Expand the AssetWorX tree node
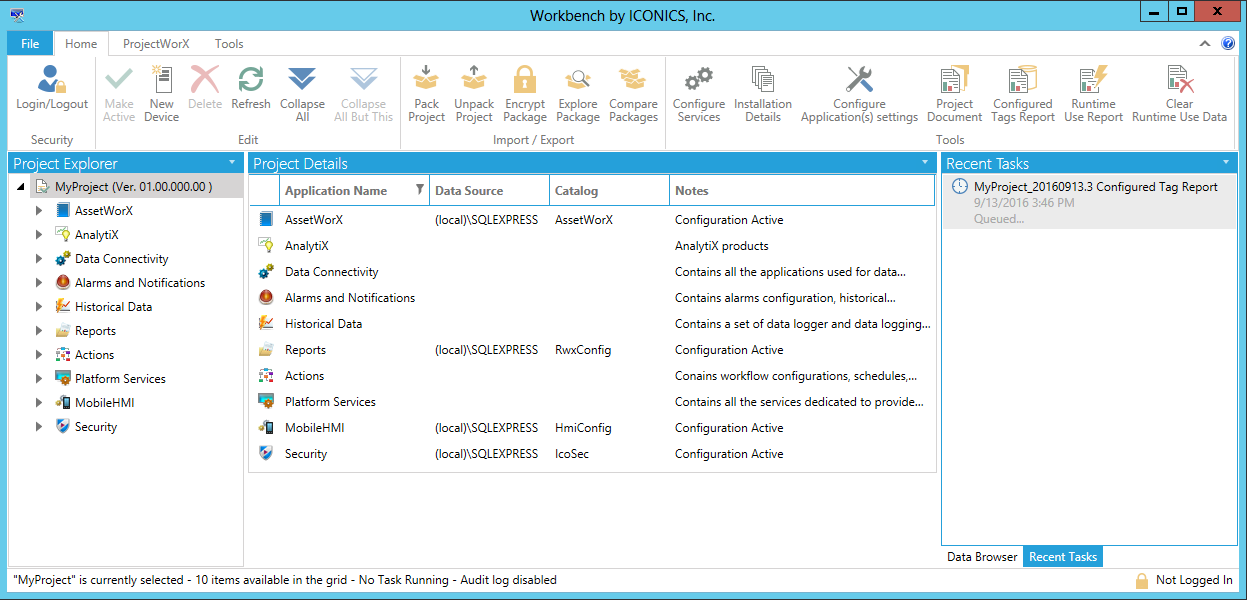Viewport: 1247px width, 600px height. [39, 211]
